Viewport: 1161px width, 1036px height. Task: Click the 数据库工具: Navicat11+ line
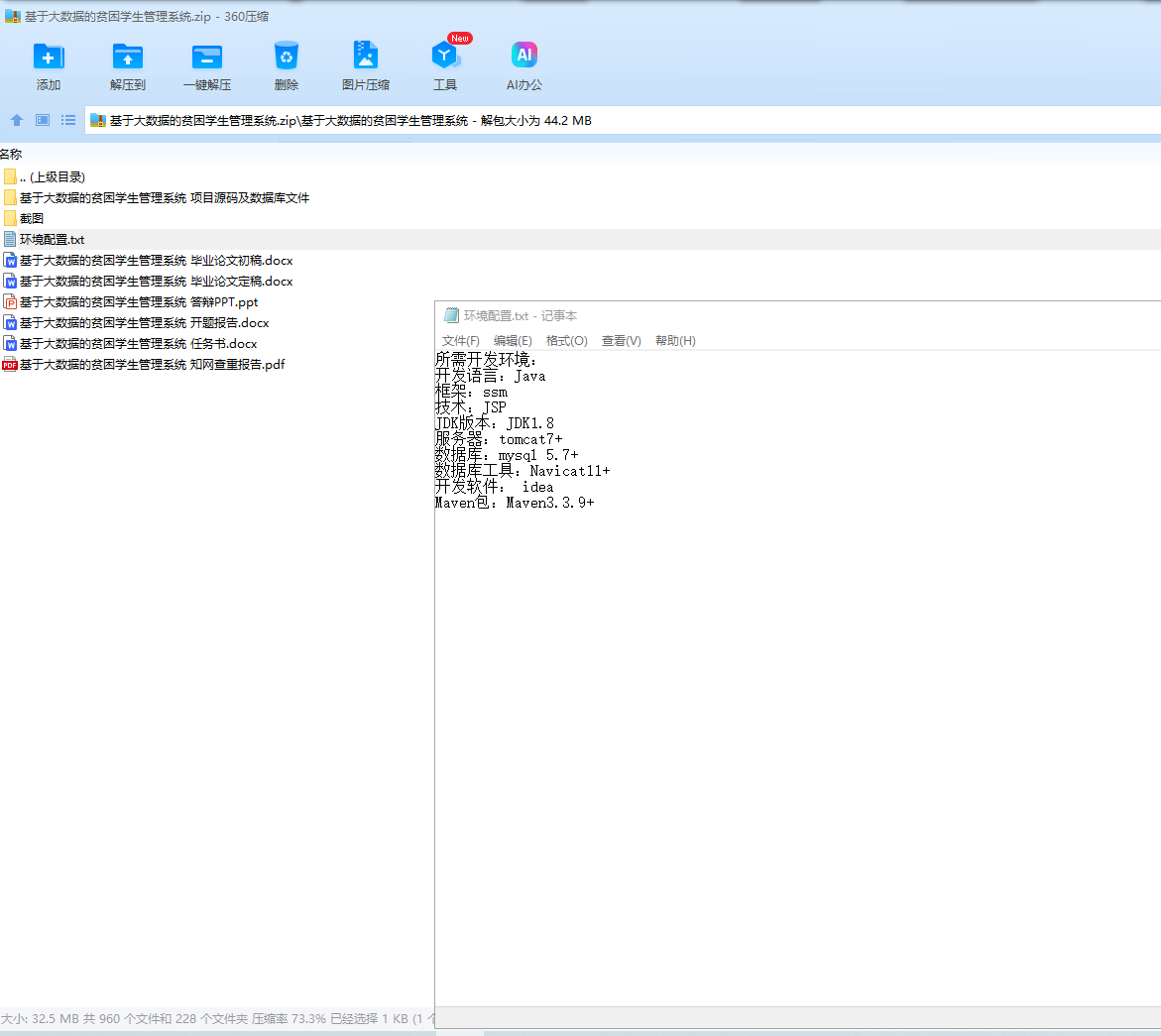[522, 471]
